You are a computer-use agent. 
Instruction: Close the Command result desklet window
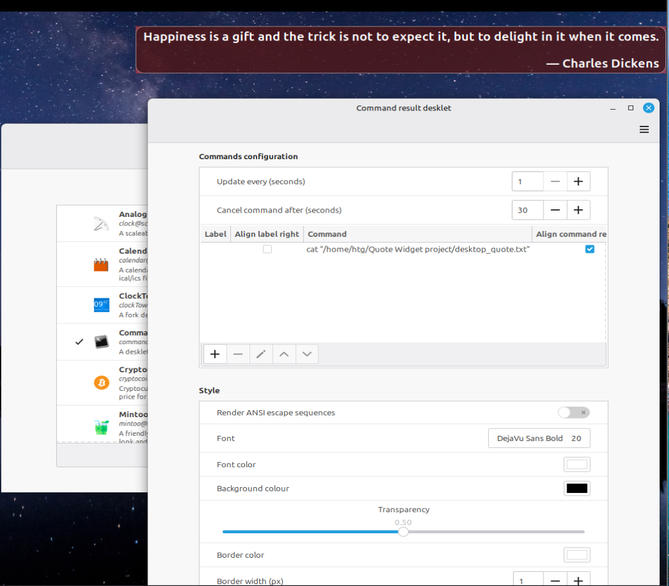coord(649,108)
